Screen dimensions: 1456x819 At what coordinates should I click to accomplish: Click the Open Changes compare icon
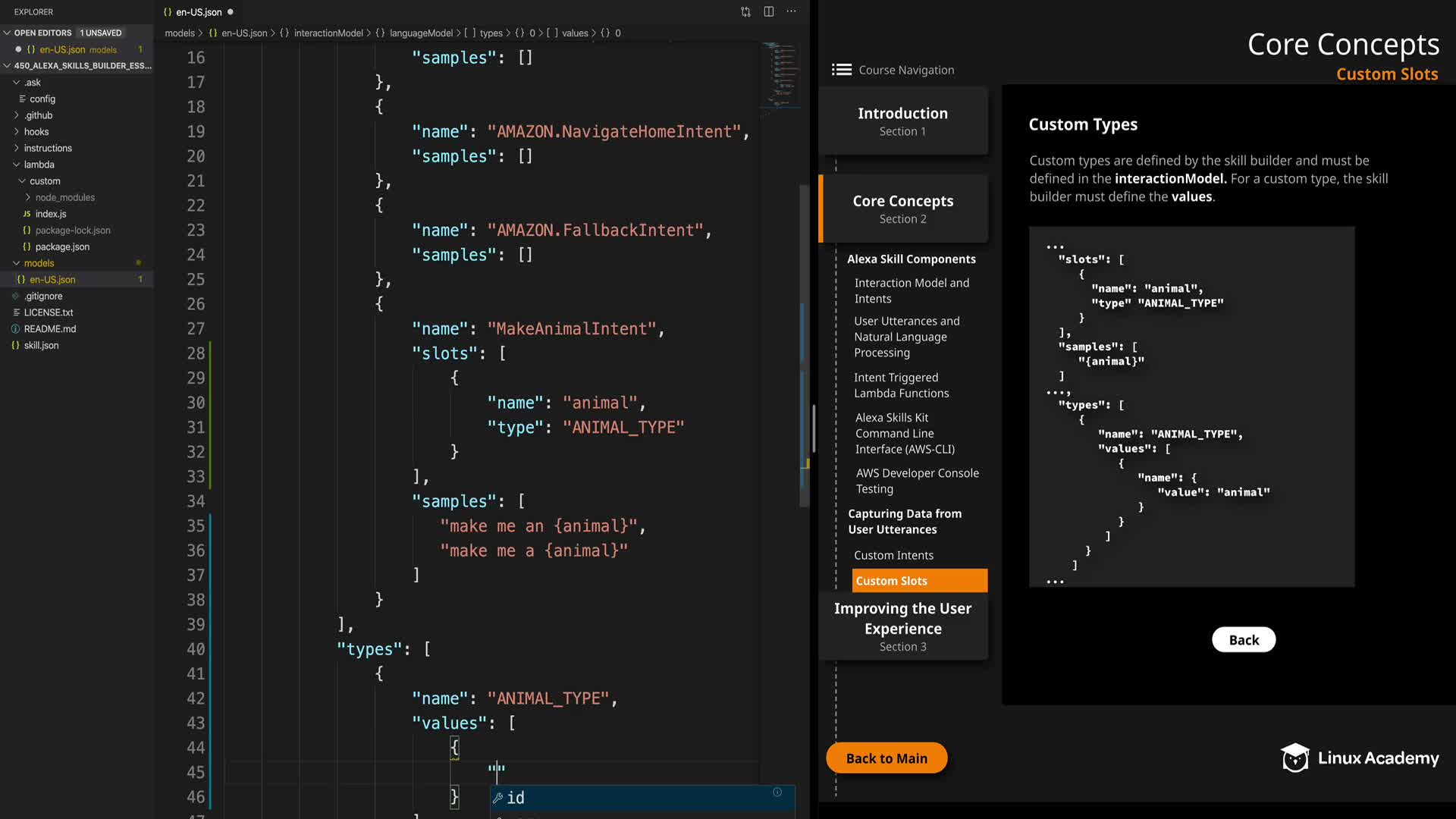tap(745, 11)
